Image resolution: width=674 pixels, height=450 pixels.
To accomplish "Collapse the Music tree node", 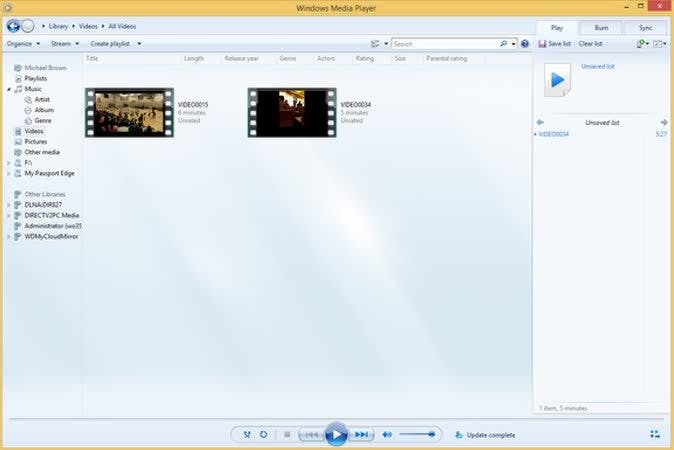I will (9, 89).
